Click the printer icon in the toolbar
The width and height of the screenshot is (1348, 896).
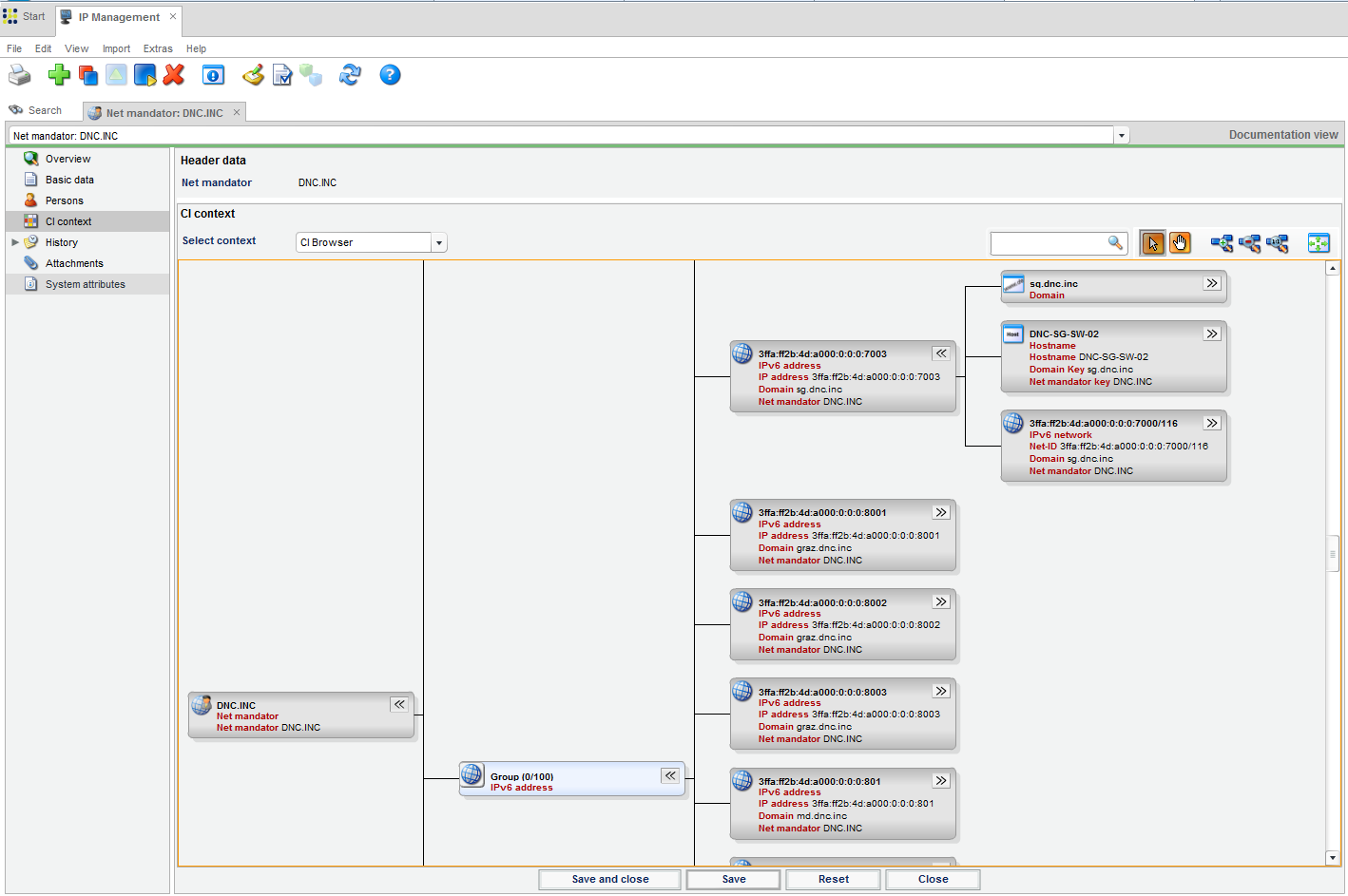click(x=19, y=75)
